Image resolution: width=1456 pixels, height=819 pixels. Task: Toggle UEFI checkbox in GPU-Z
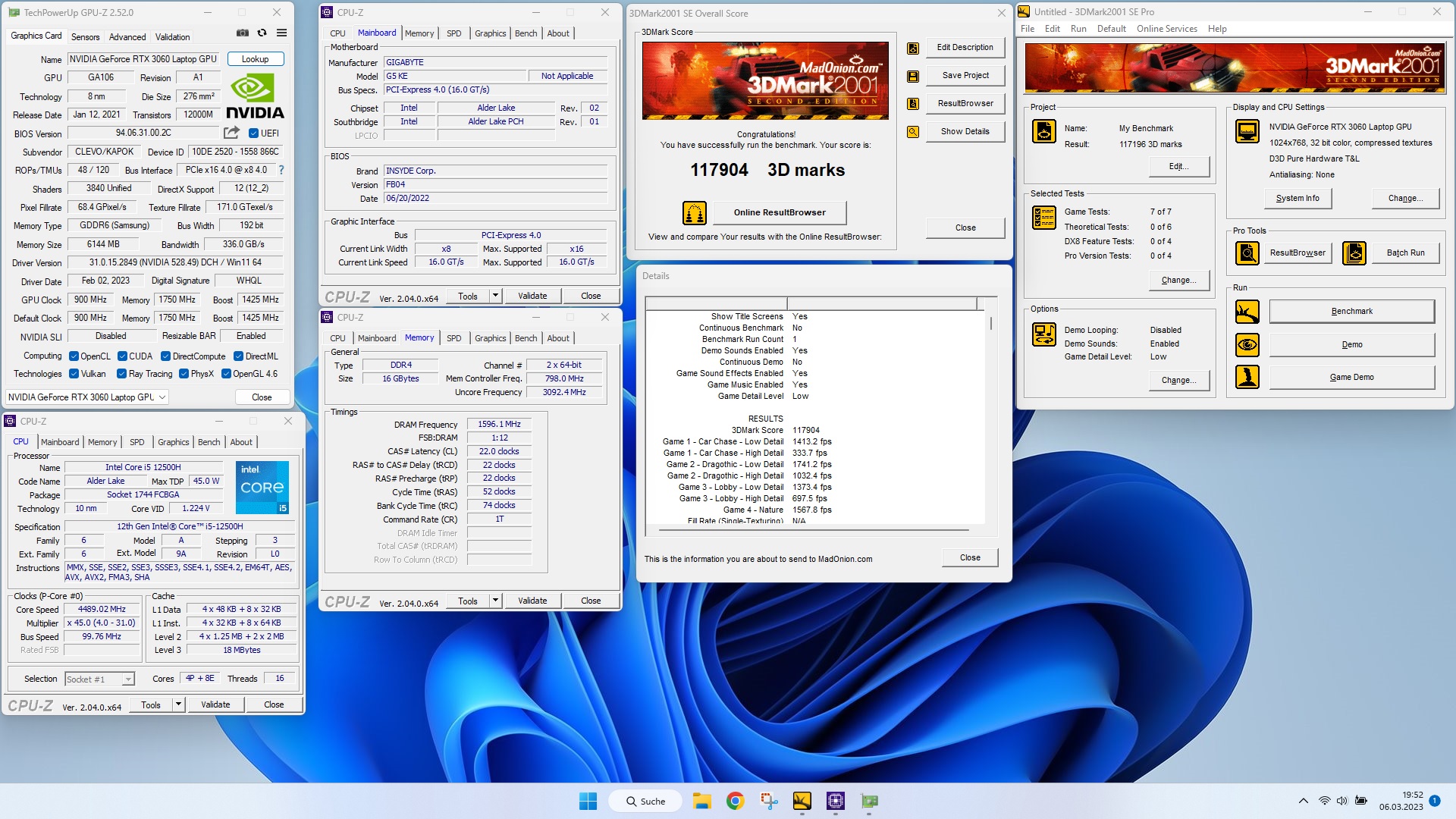pyautogui.click(x=254, y=133)
